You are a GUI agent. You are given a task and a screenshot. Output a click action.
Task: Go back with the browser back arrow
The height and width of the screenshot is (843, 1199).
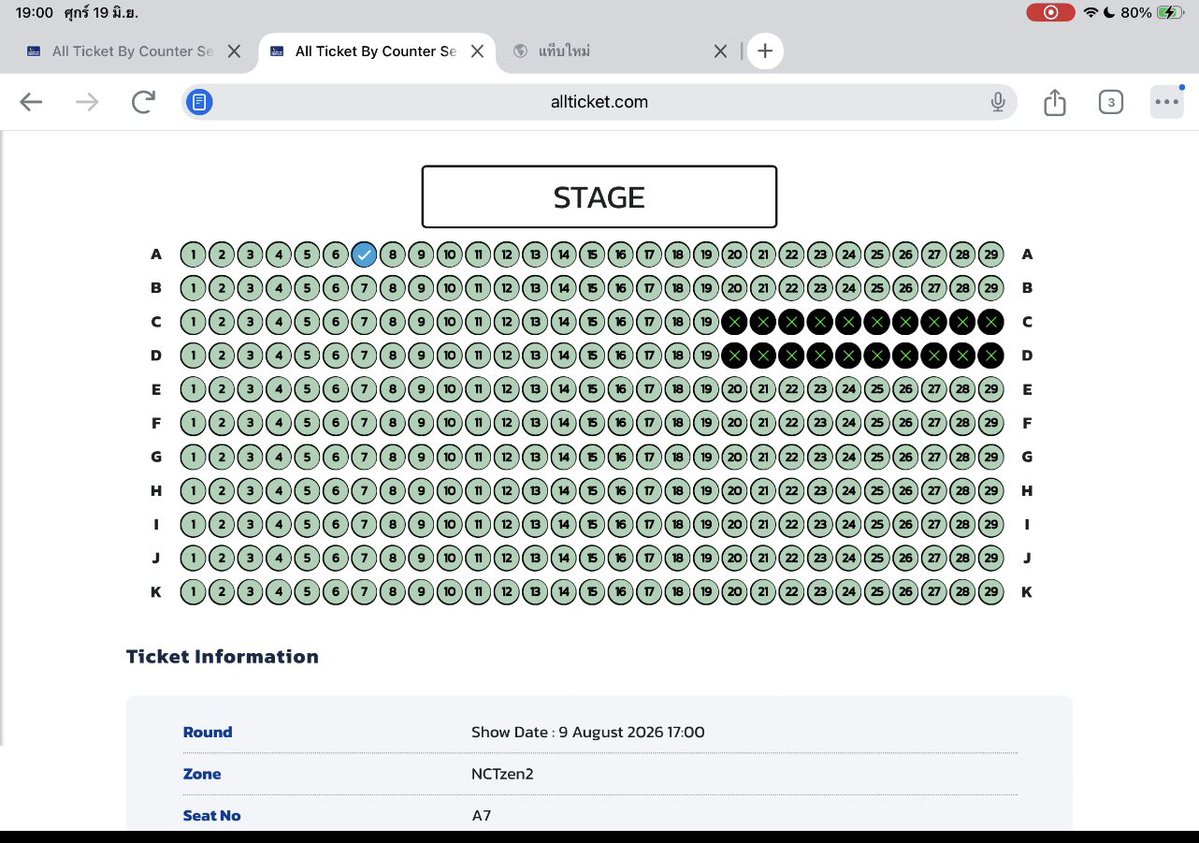(31, 102)
